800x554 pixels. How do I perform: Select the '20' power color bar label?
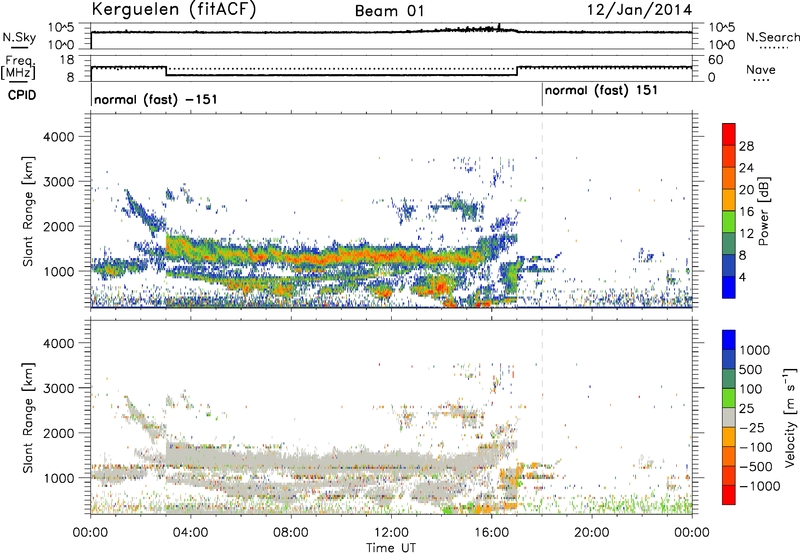[746, 190]
